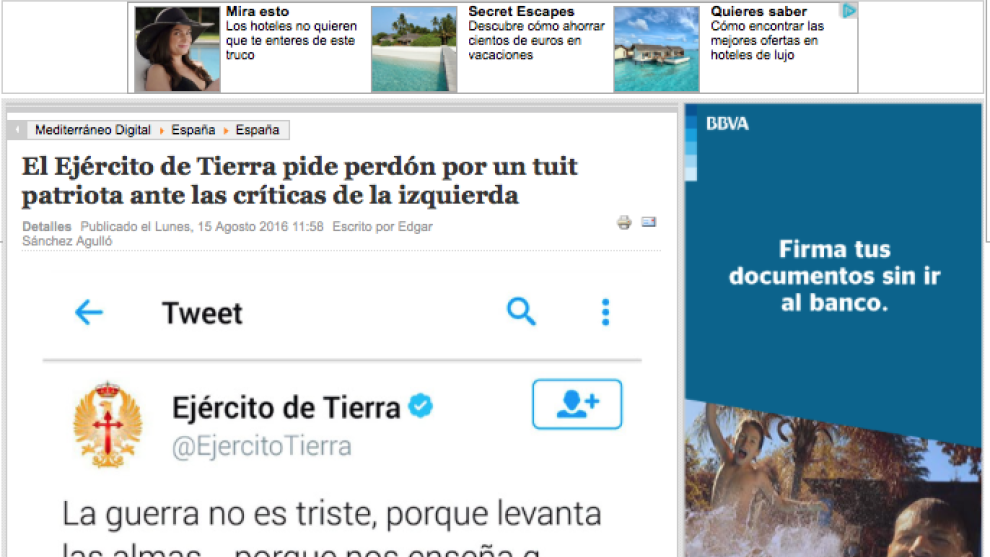This screenshot has width=990, height=557.
Task: Click the blue verified badge
Action: coord(421,406)
